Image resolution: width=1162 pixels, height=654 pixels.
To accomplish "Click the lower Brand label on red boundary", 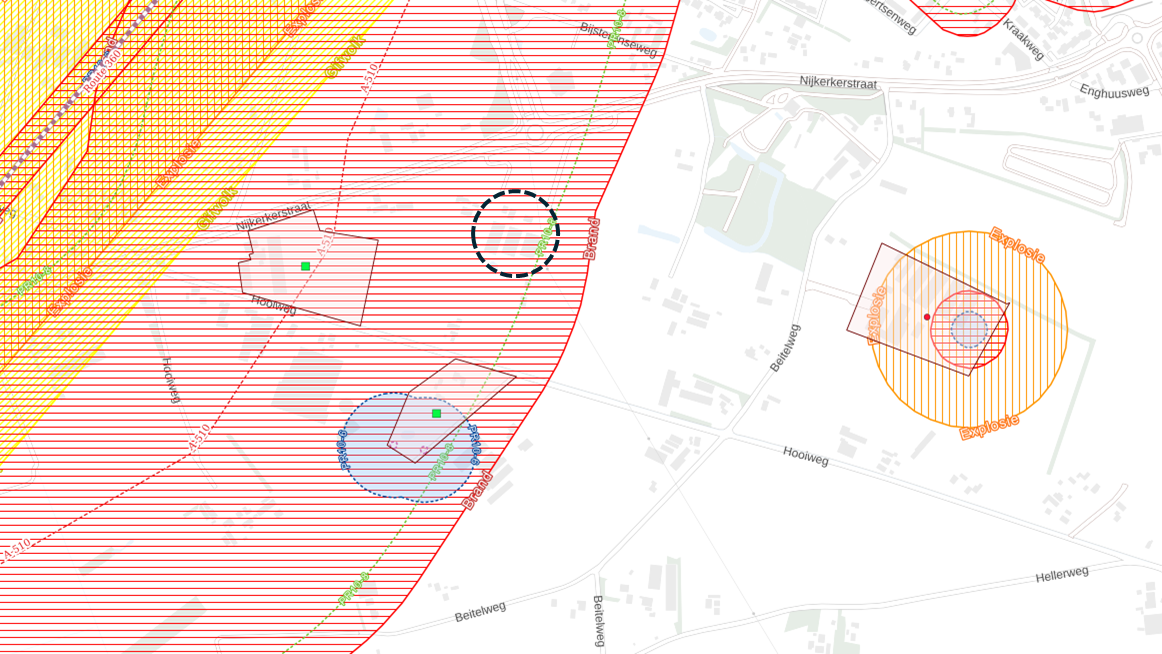I will click(477, 490).
